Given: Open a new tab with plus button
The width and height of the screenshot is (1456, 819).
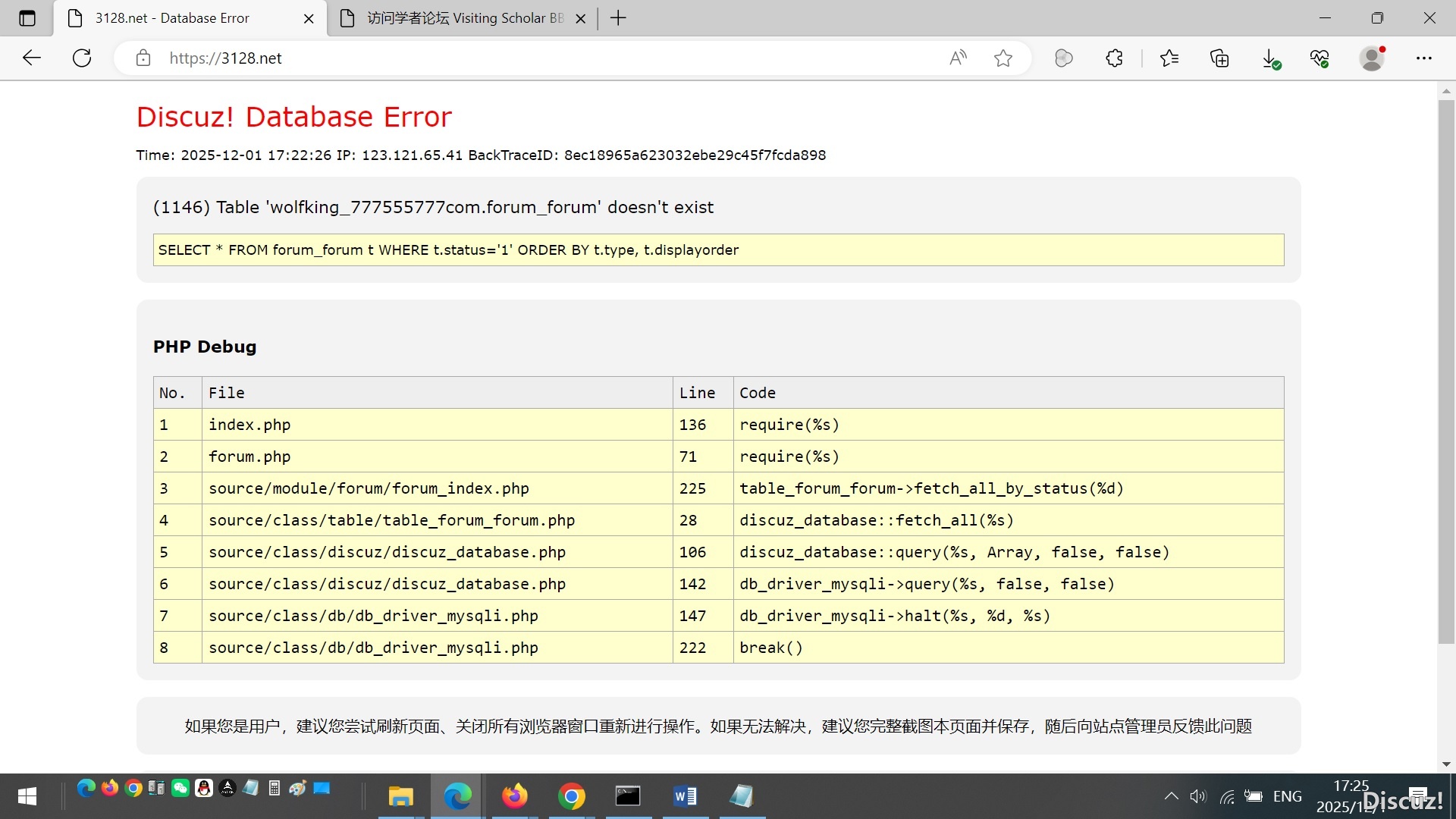Looking at the screenshot, I should tap(618, 18).
